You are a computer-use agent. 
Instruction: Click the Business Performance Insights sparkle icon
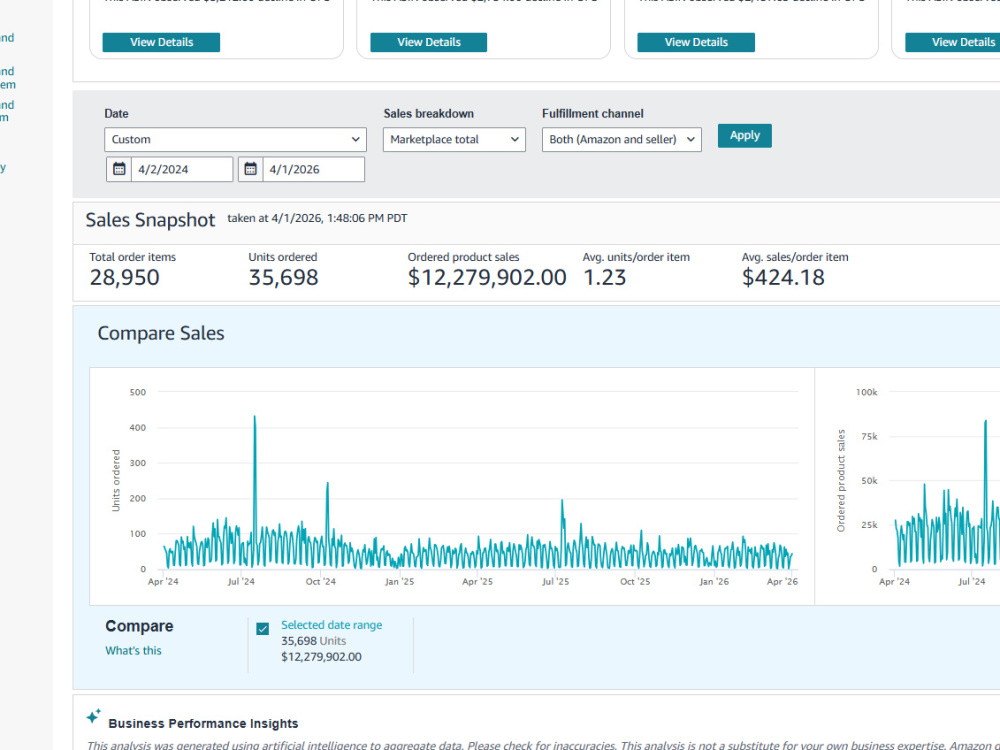93,716
